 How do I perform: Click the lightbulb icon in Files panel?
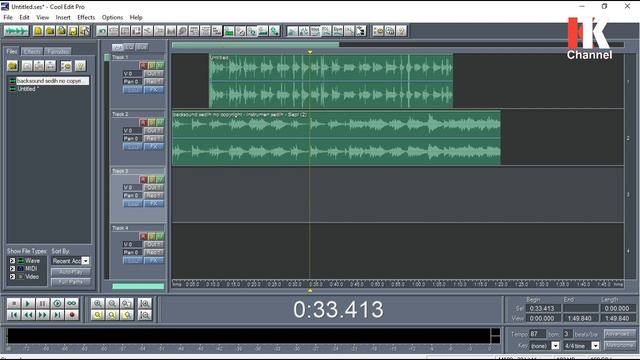tap(80, 66)
